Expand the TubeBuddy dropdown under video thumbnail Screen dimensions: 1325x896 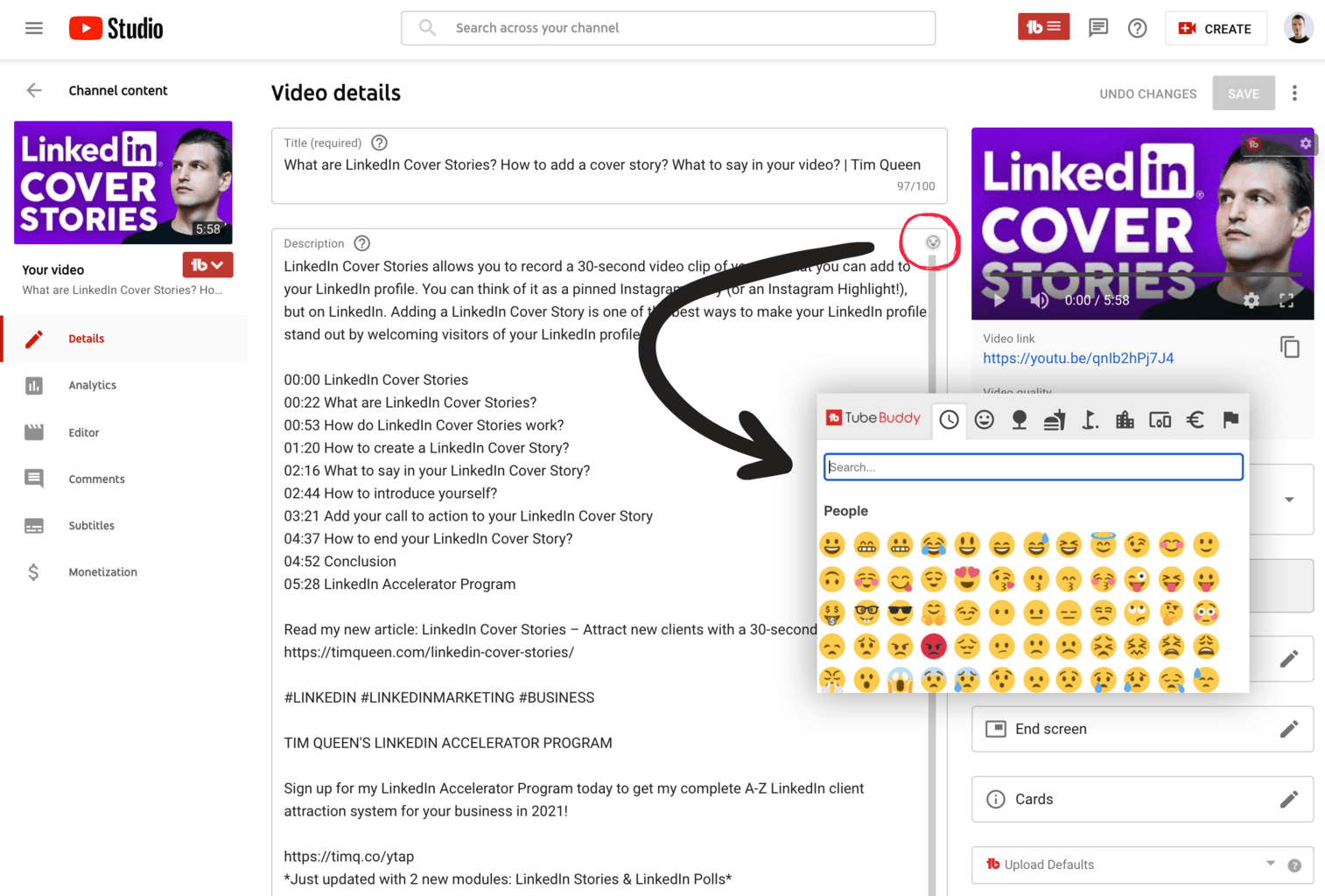click(x=207, y=264)
